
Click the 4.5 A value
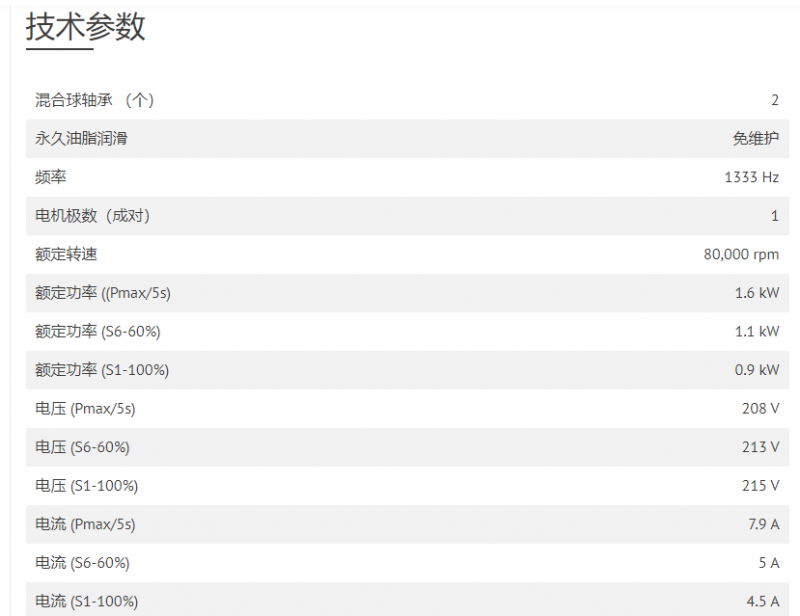(x=763, y=601)
